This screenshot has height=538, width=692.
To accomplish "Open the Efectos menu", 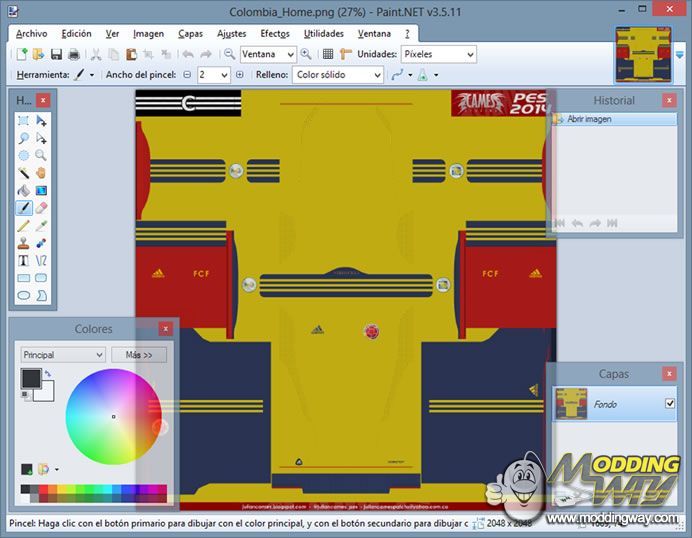I will click(x=275, y=33).
